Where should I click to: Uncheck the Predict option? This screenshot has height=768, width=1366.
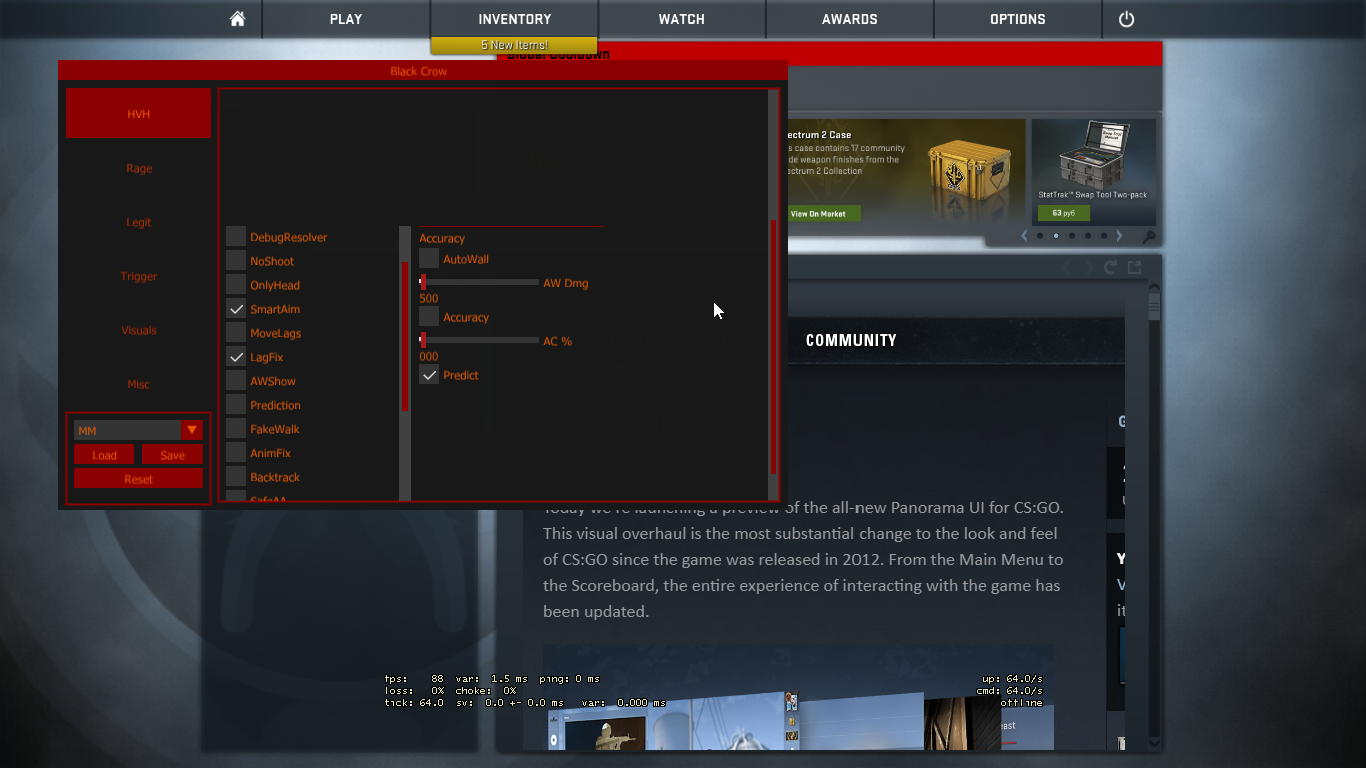pos(429,375)
